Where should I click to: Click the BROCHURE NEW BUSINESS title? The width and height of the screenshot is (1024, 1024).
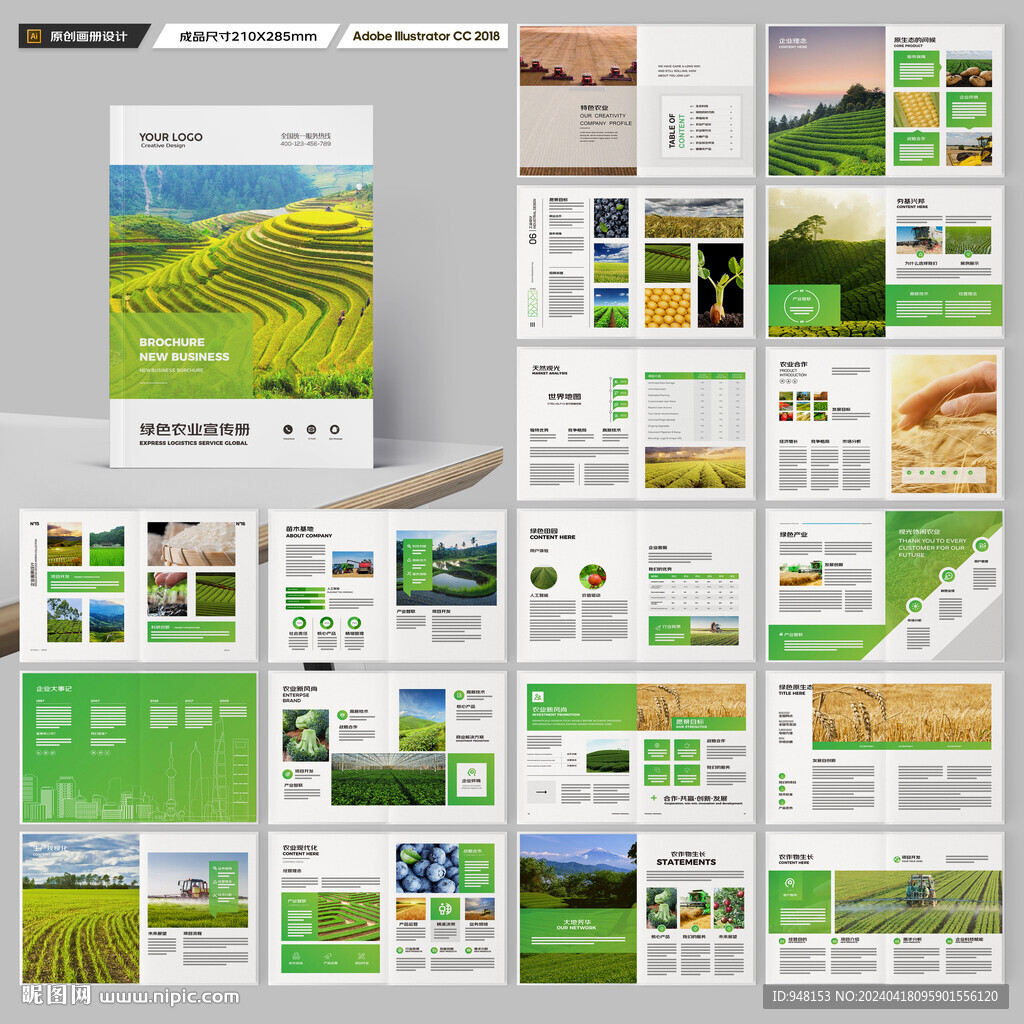184,349
